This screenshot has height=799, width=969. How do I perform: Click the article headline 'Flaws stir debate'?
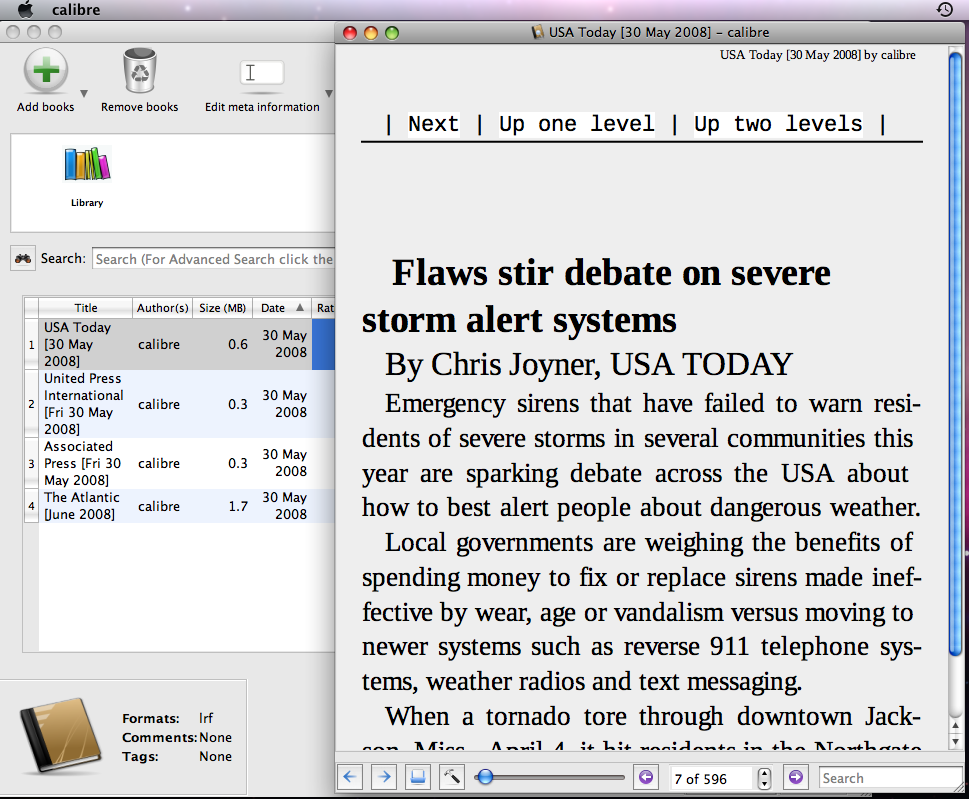click(x=598, y=296)
